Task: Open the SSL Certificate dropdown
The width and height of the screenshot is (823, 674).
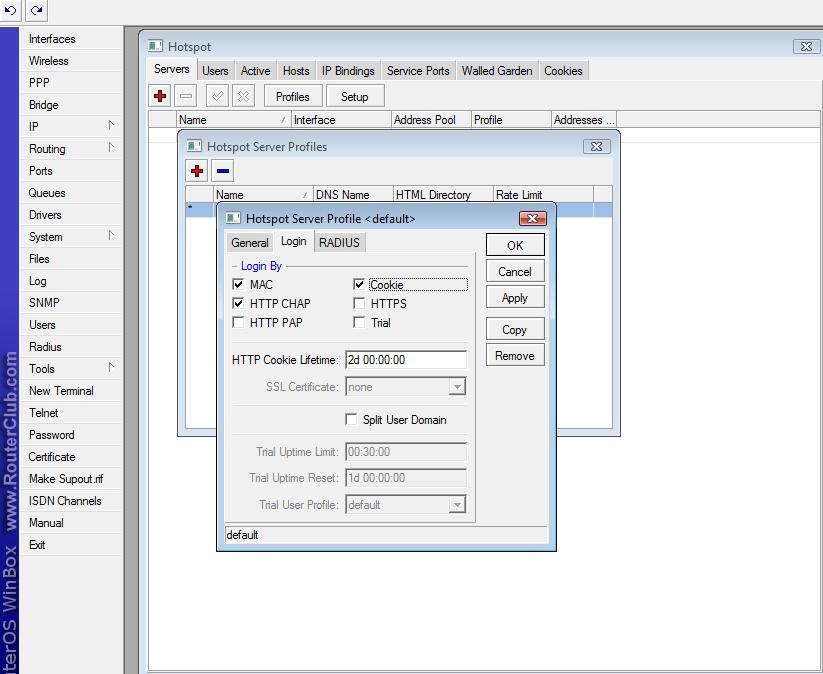Action: pyautogui.click(x=457, y=387)
